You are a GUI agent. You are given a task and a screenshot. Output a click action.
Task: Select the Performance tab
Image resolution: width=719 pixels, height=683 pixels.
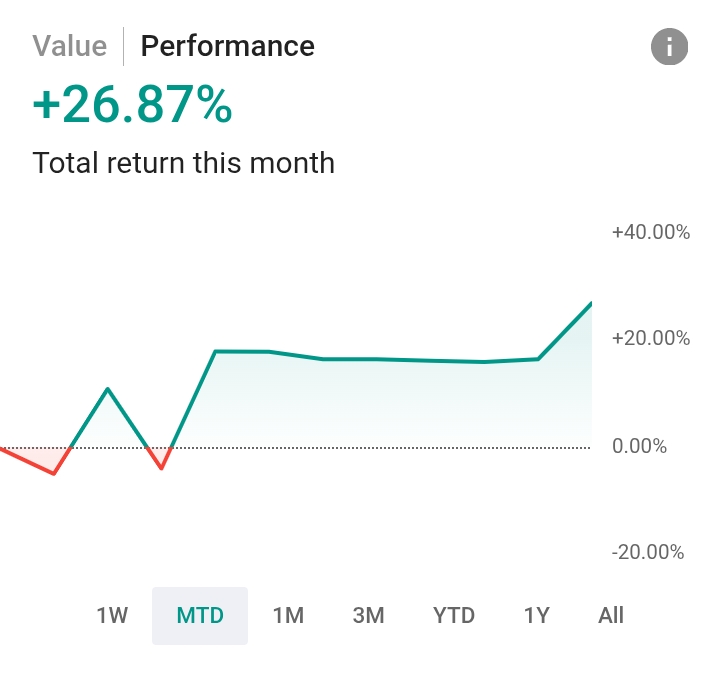pos(227,46)
